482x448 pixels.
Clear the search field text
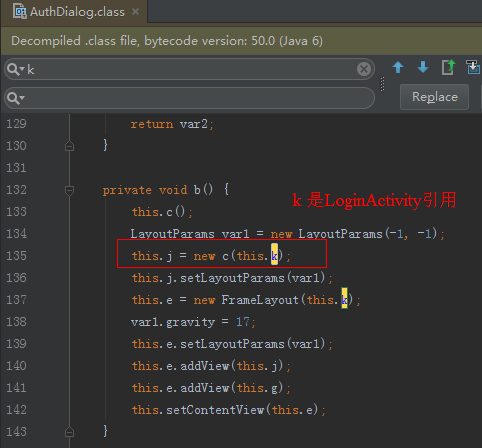(x=364, y=69)
